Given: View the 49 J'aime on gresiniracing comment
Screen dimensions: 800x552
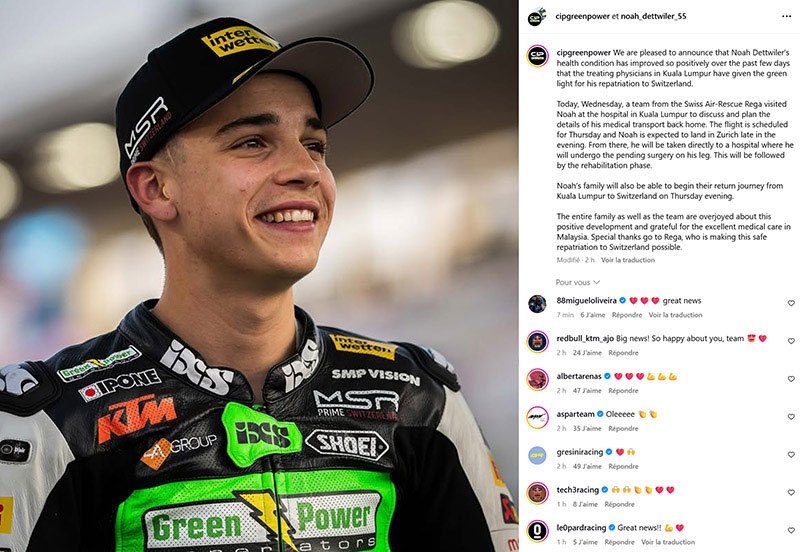Looking at the screenshot, I should [587, 466].
